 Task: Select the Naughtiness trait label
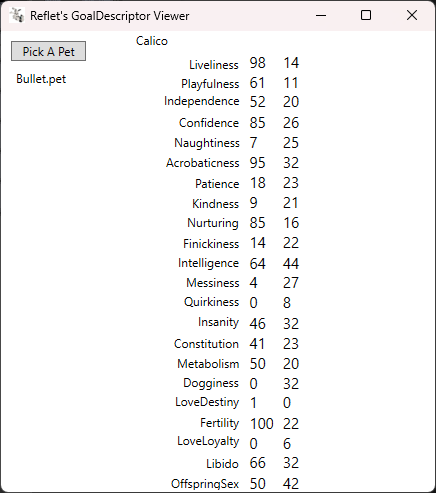tap(207, 143)
